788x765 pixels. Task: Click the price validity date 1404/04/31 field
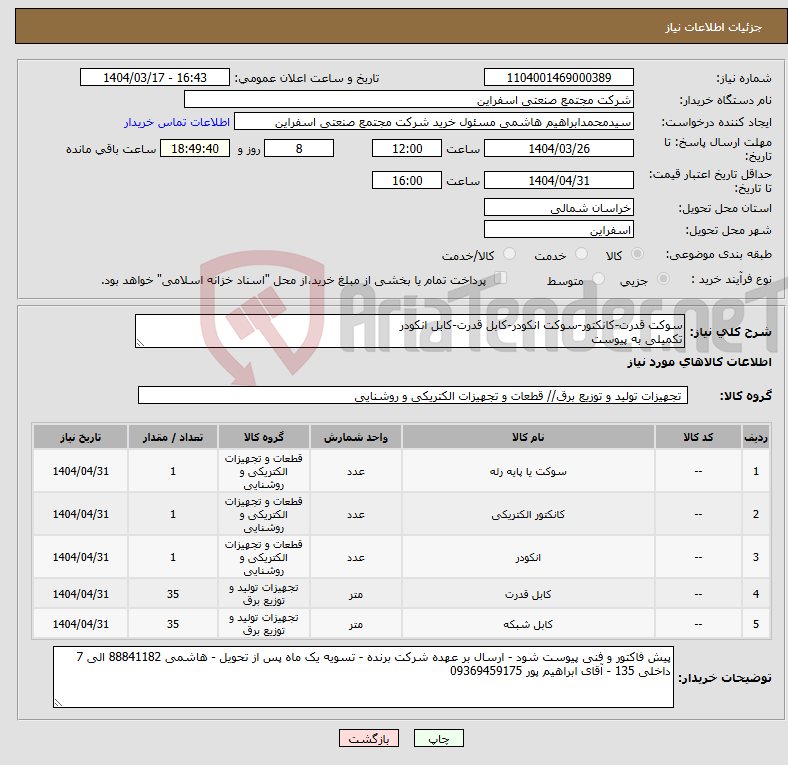click(559, 180)
